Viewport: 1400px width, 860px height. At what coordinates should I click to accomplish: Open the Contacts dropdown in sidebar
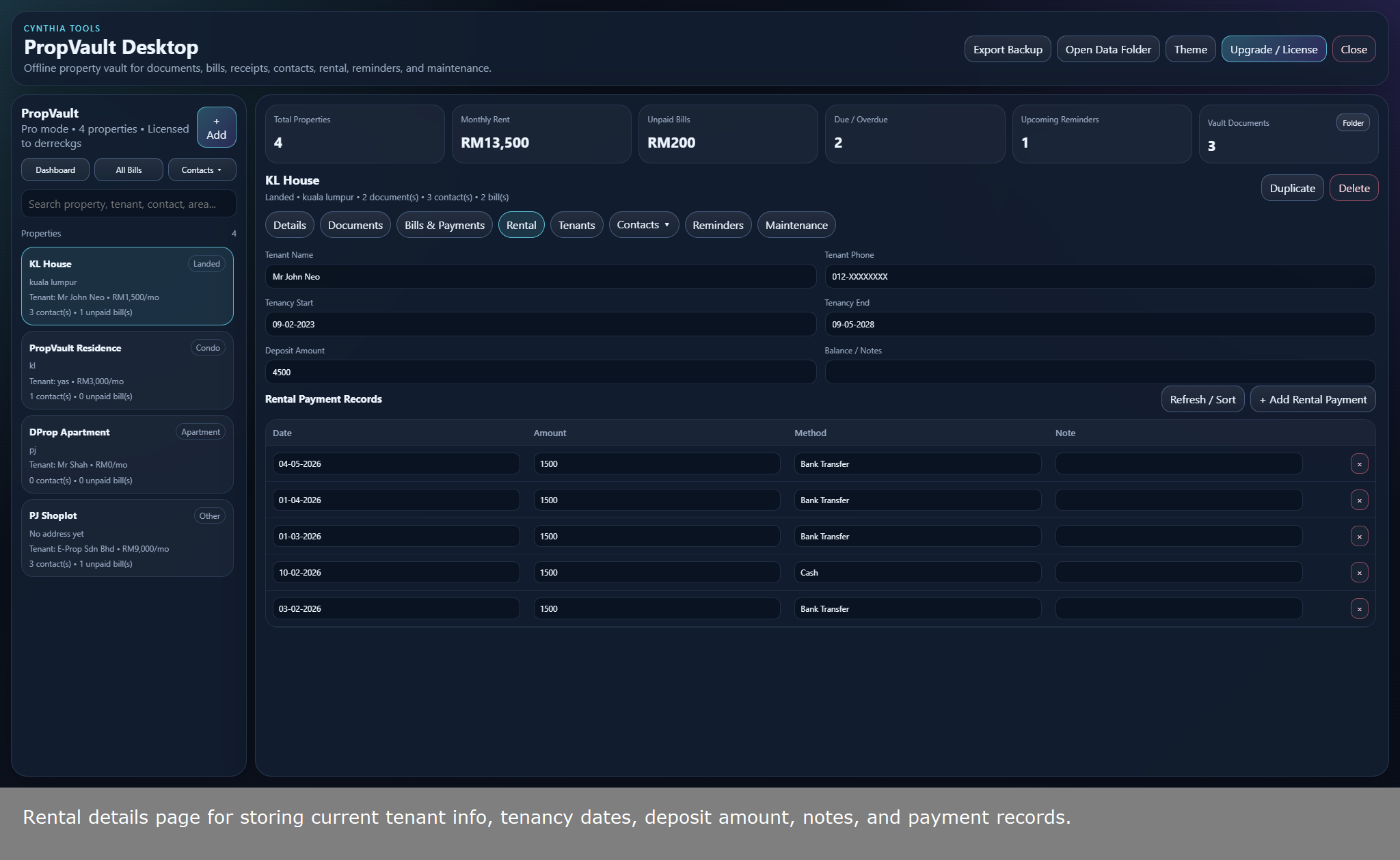point(202,170)
